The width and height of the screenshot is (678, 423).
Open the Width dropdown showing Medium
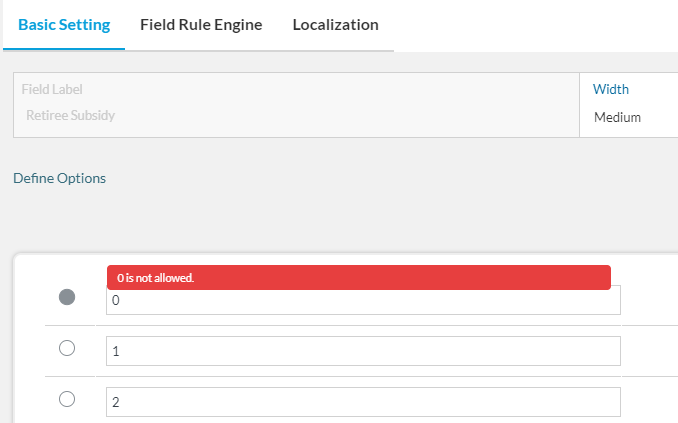[629, 117]
